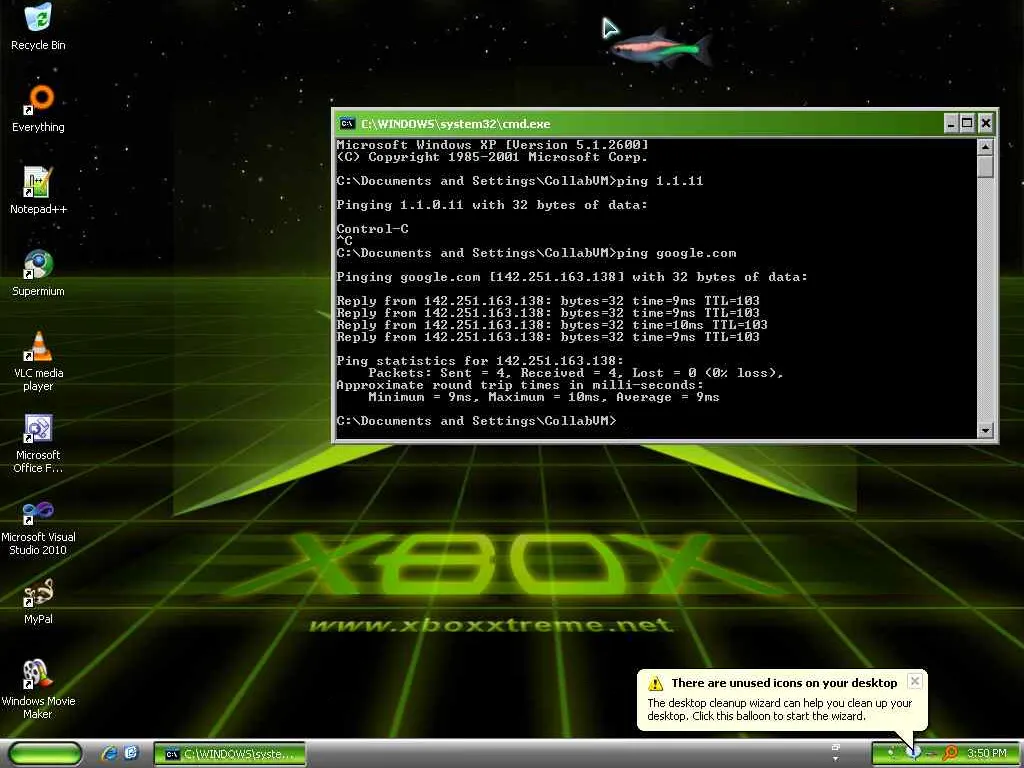This screenshot has width=1024, height=768.
Task: Click the 'ping 1.1.11' command line
Action: (520, 181)
